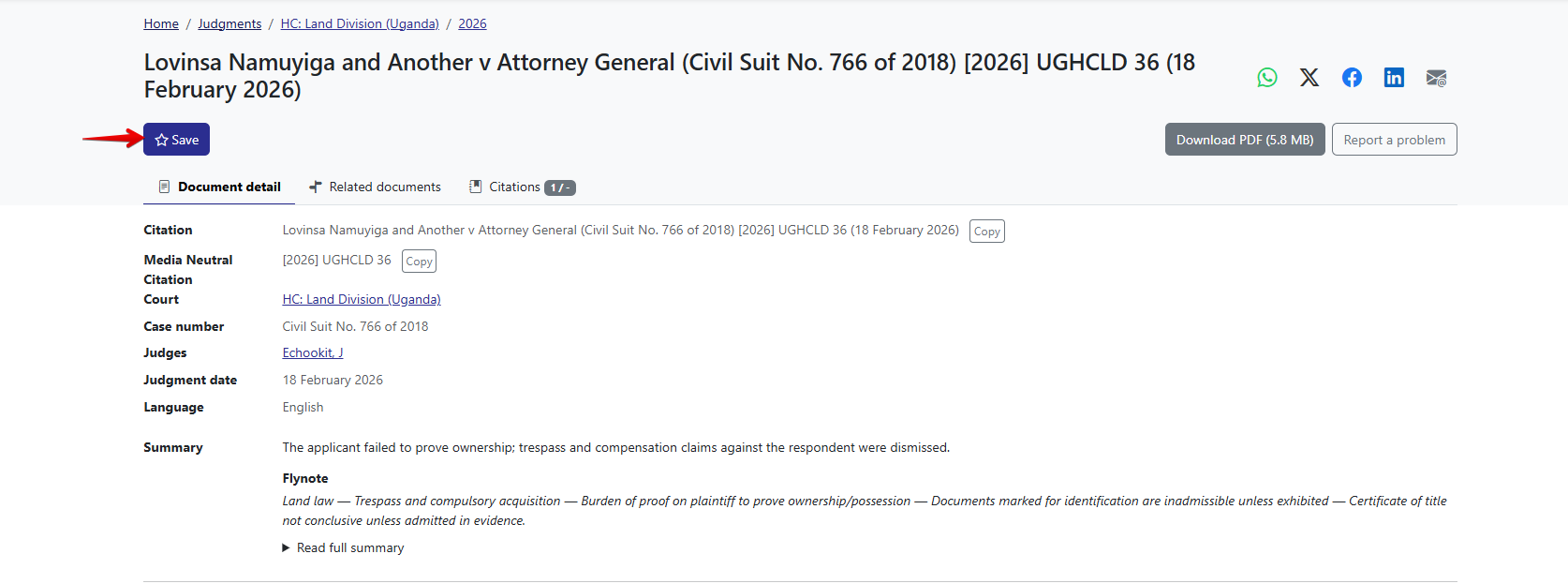1568x584 pixels.
Task: Share judgment on Facebook
Action: point(1352,78)
